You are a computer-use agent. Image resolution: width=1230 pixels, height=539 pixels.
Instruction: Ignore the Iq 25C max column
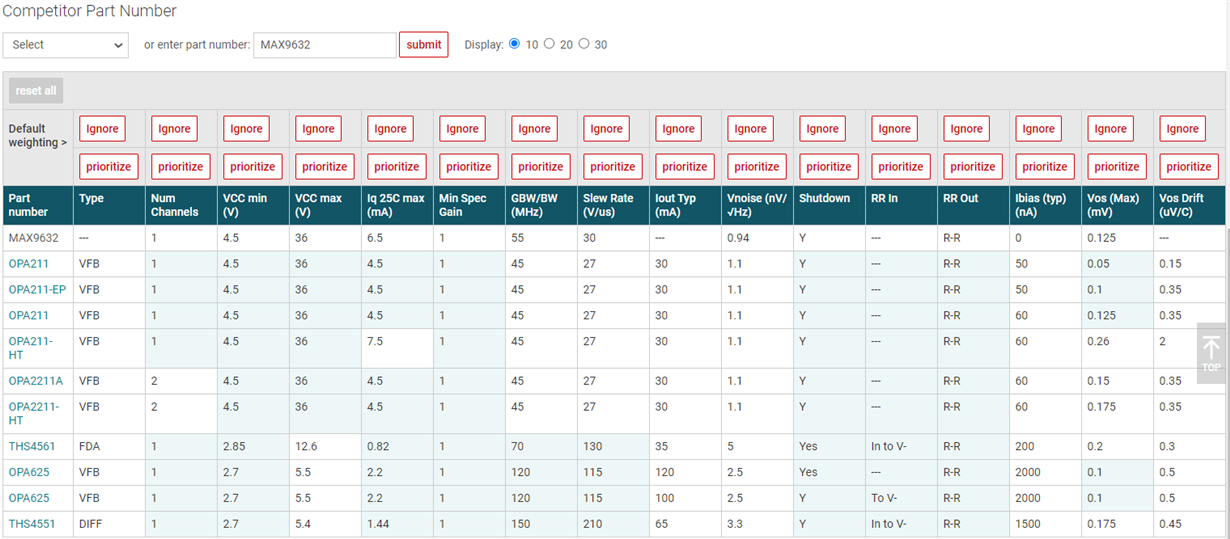(390, 129)
